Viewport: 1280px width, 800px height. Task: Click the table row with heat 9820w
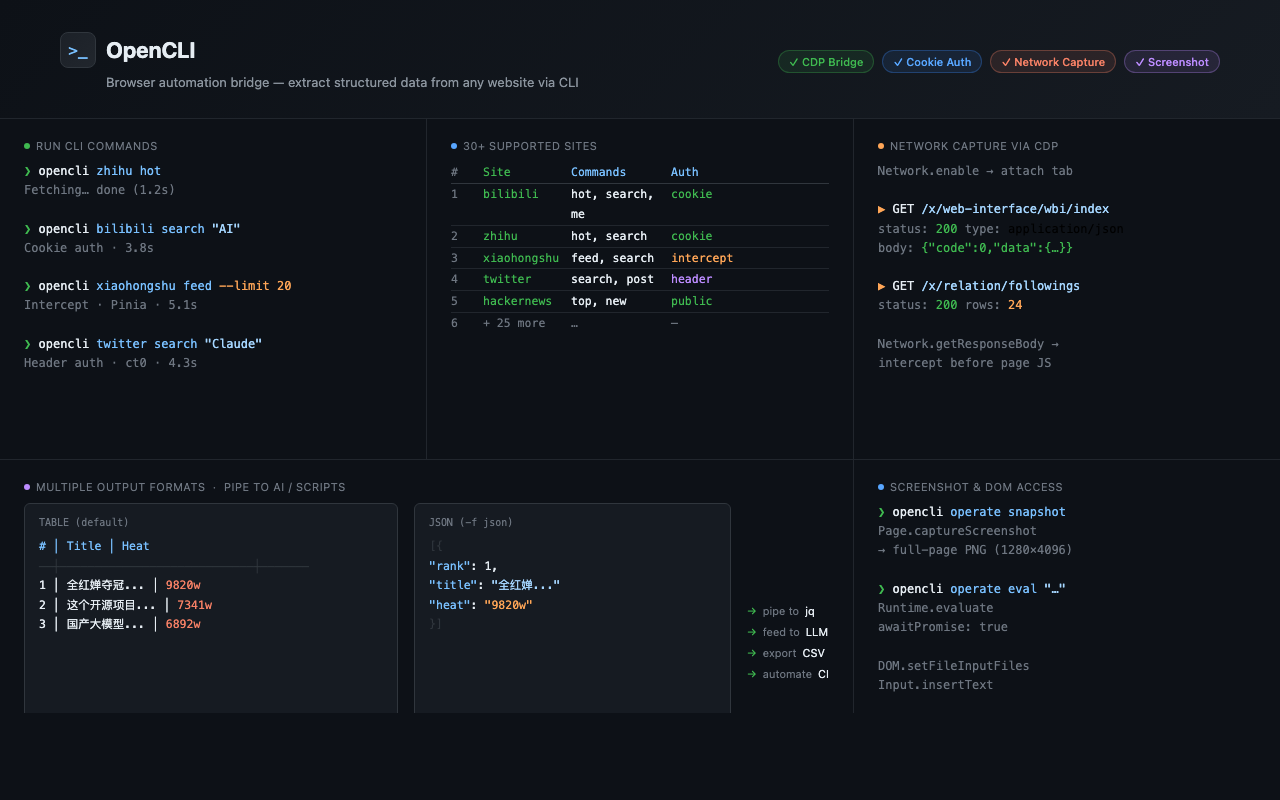(x=120, y=585)
